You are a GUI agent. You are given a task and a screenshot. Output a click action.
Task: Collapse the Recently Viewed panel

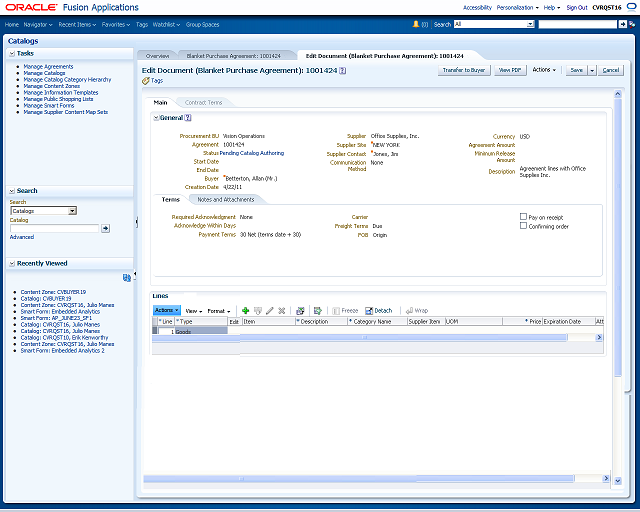pyautogui.click(x=12, y=264)
